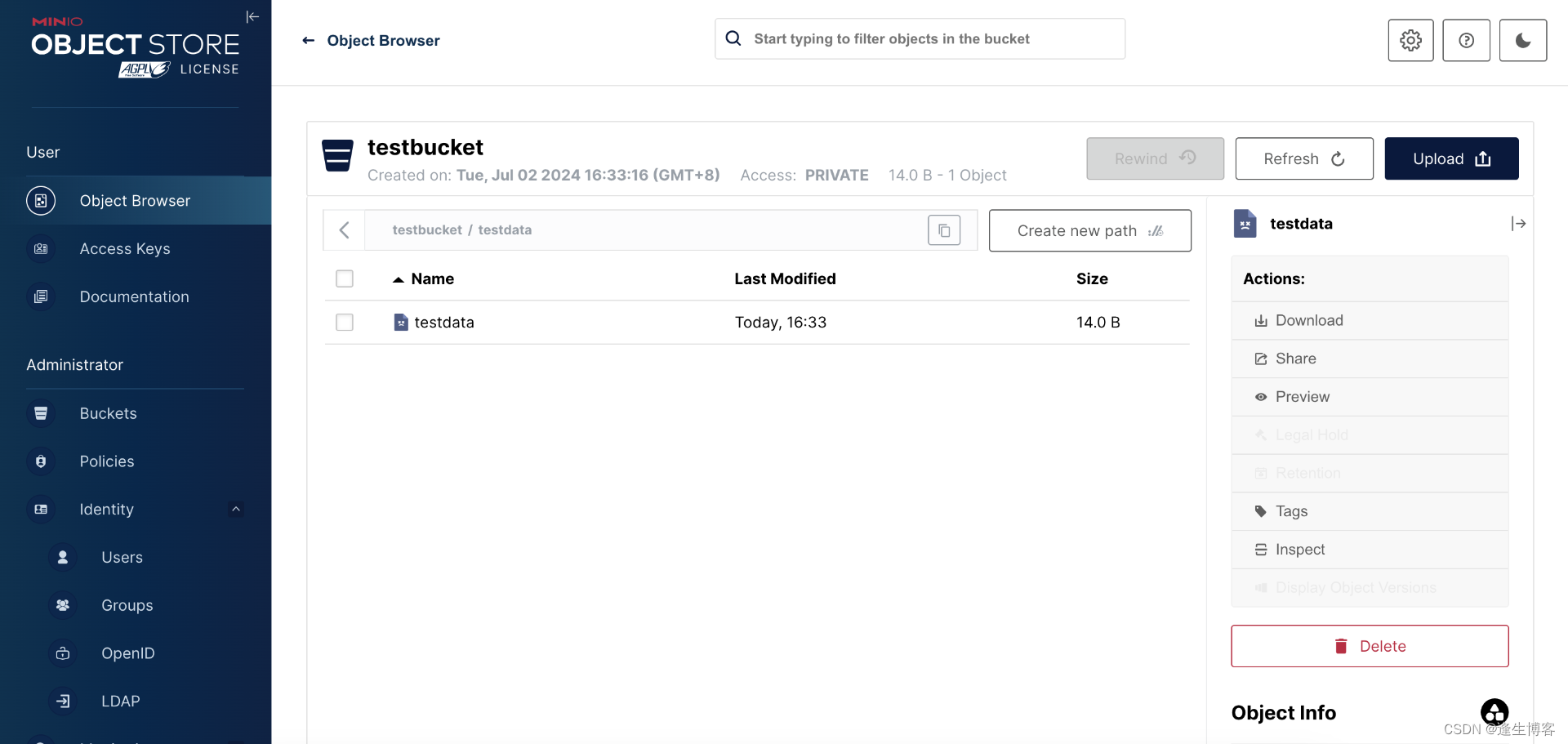The height and width of the screenshot is (744, 1568).
Task: Click the Legal Hold action
Action: pyautogui.click(x=1370, y=435)
